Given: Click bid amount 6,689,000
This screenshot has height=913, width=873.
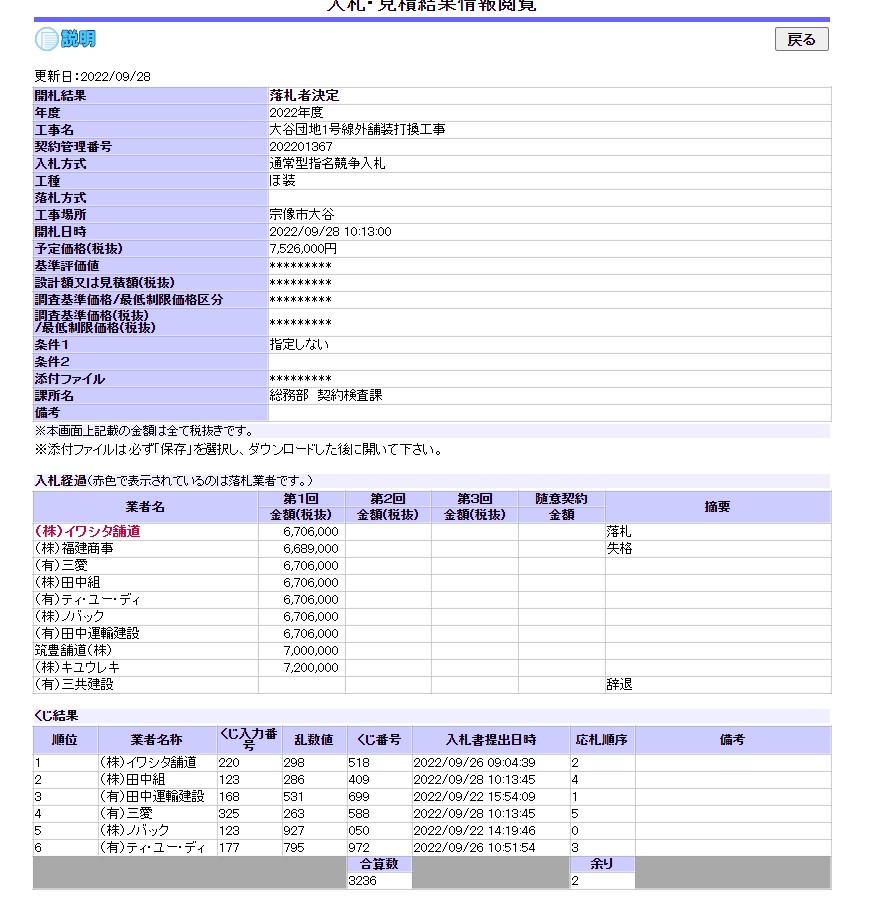Looking at the screenshot, I should (x=310, y=548).
